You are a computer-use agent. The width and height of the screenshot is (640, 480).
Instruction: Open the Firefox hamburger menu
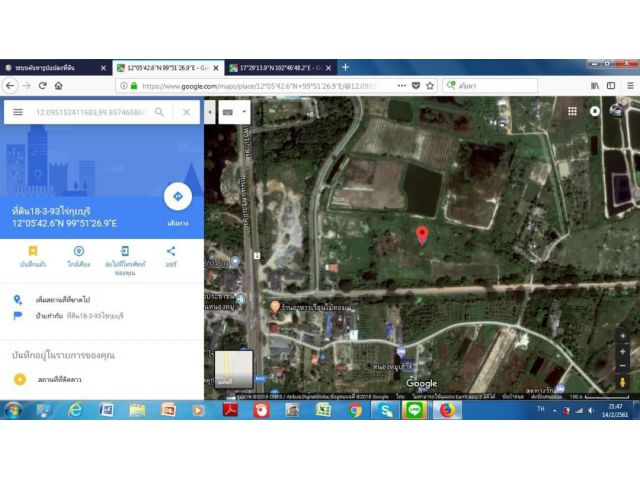(630, 86)
